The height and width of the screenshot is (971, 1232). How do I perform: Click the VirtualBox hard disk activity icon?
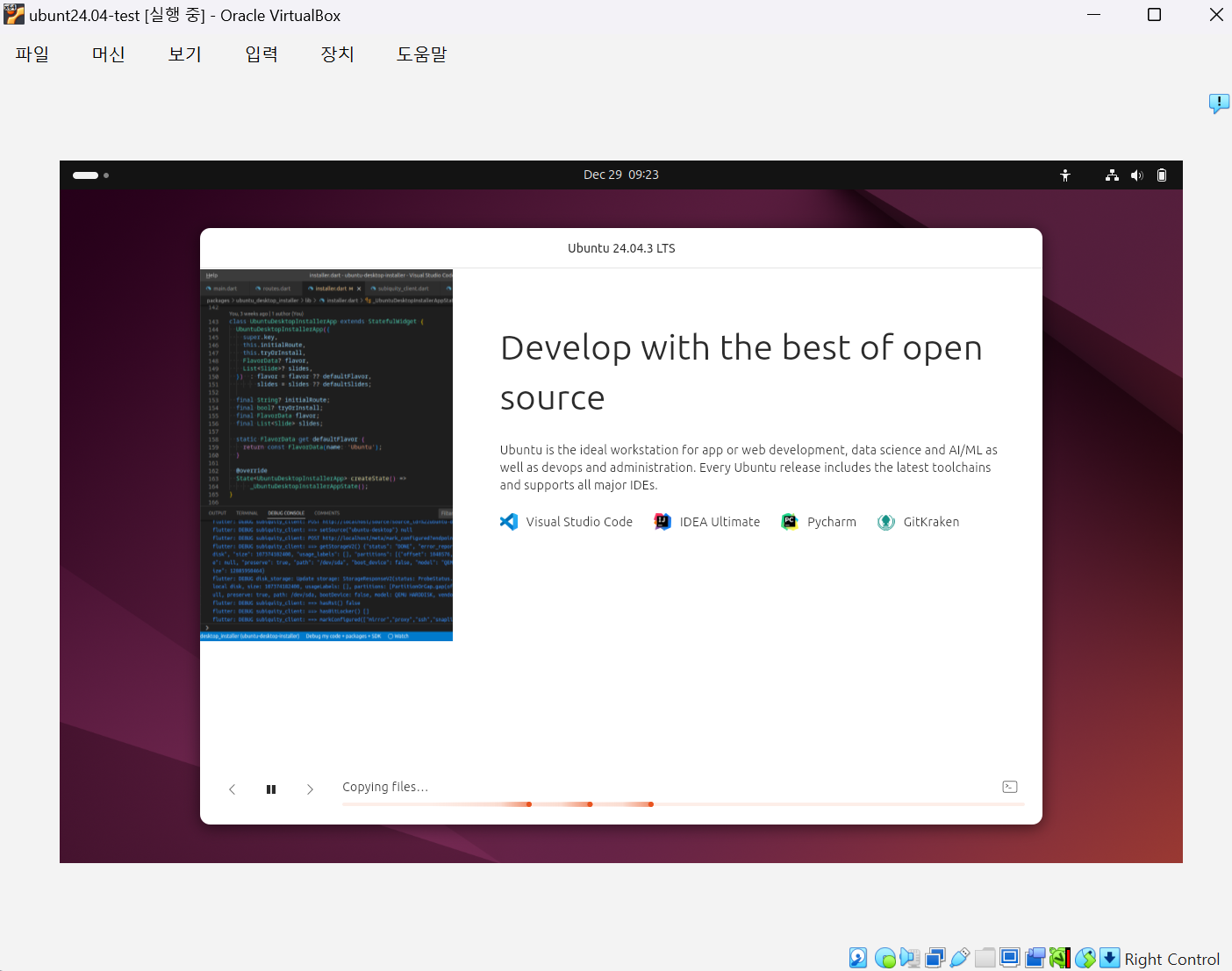[x=858, y=958]
